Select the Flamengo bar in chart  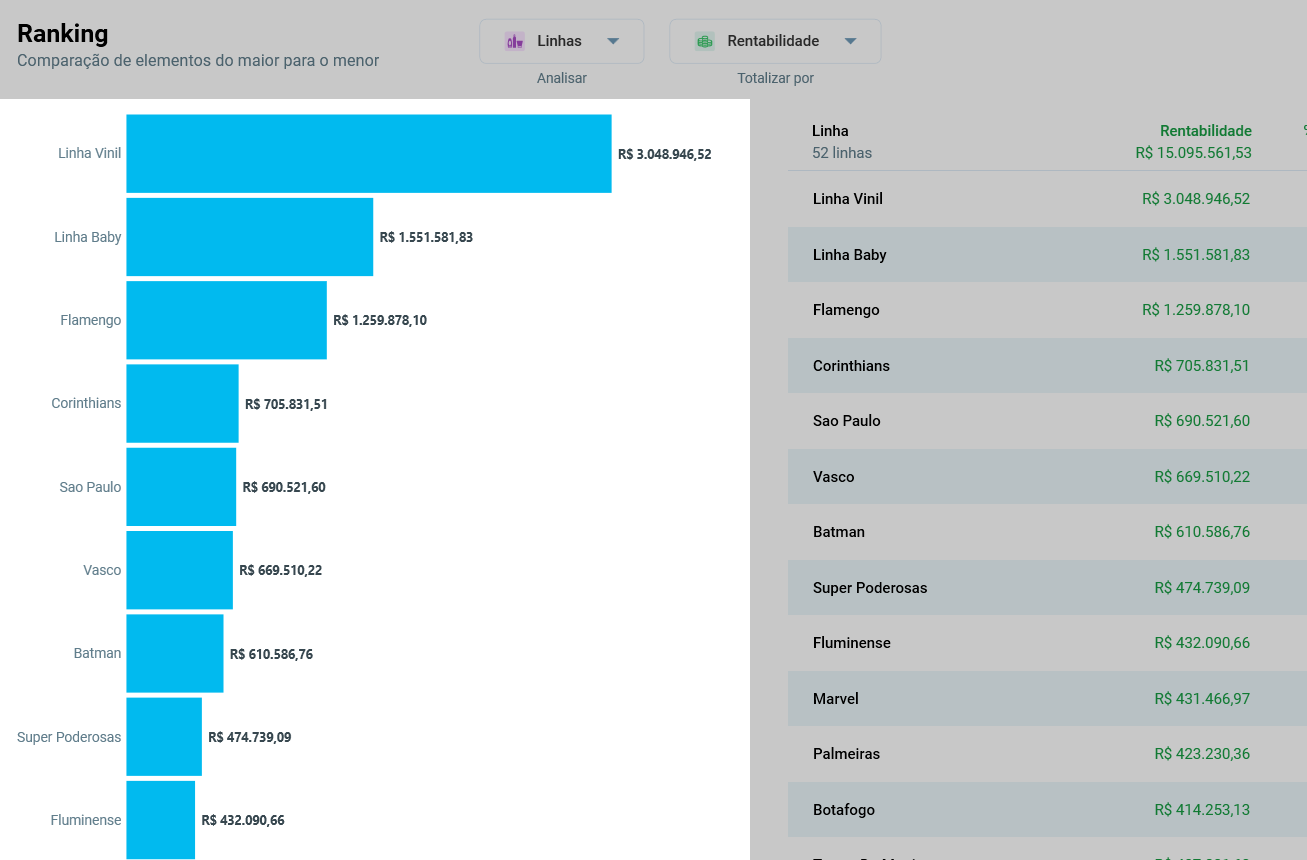pyautogui.click(x=226, y=320)
